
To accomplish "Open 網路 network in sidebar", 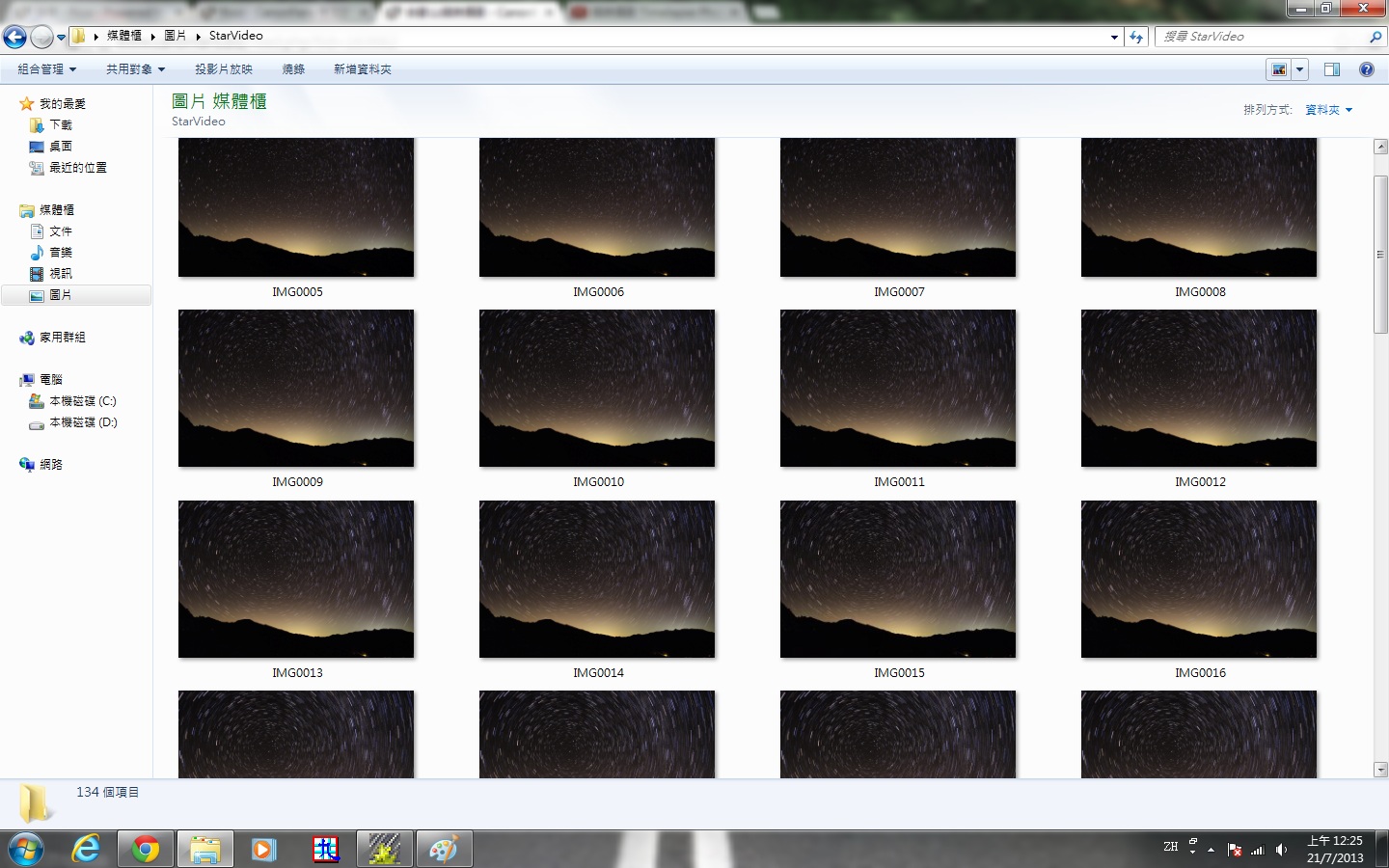I will [x=51, y=465].
